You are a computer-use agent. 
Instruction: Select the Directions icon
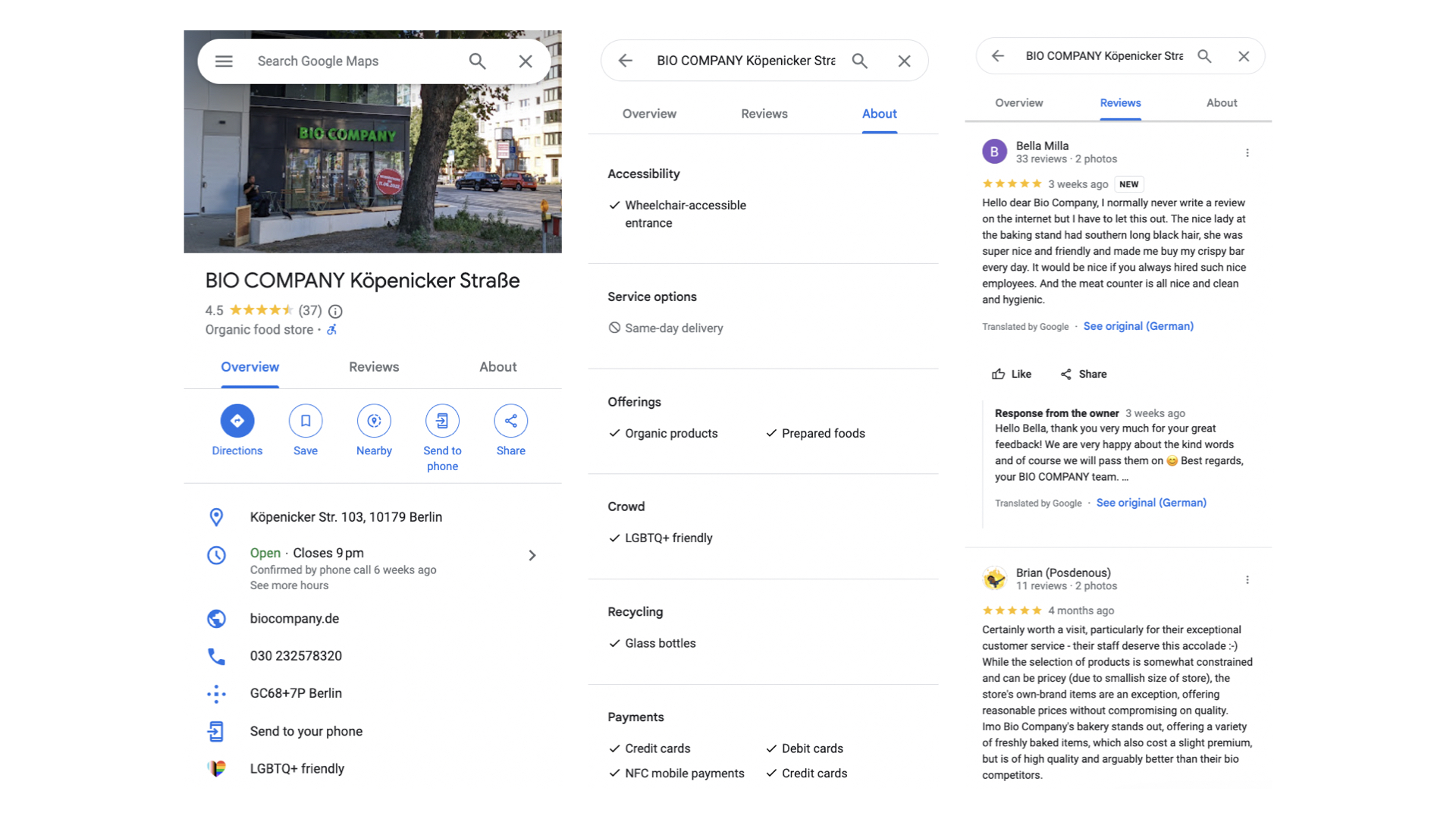pyautogui.click(x=237, y=420)
